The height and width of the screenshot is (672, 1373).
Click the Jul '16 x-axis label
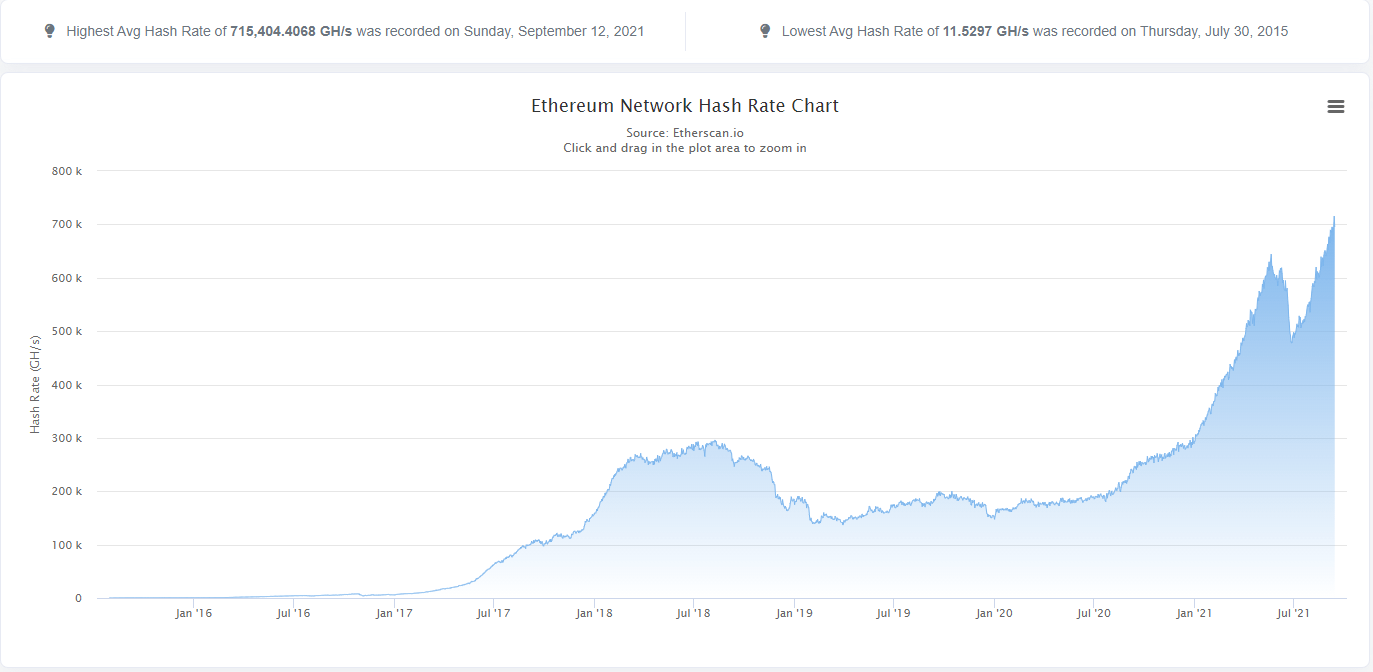[x=293, y=613]
